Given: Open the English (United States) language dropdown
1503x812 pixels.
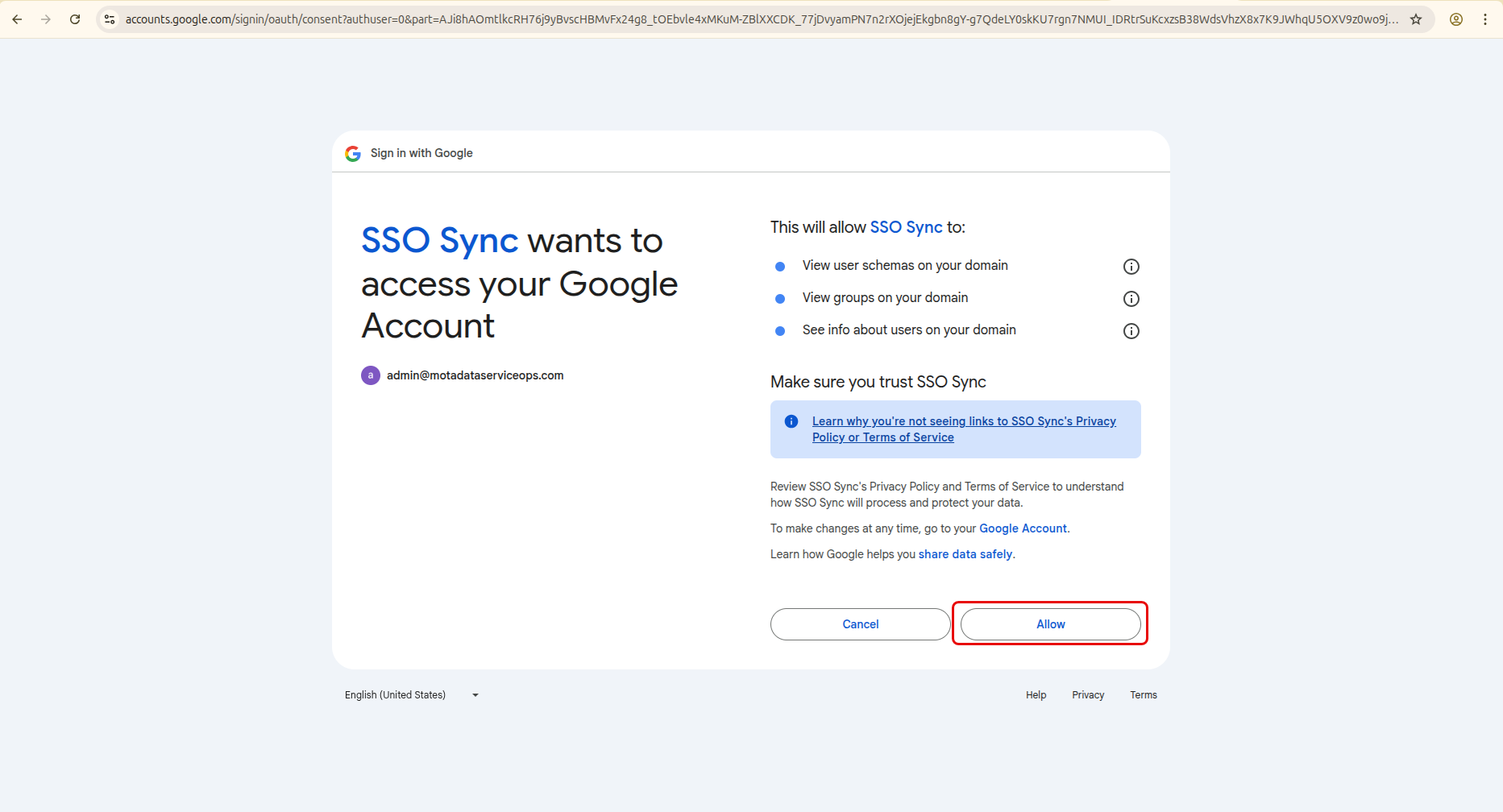Looking at the screenshot, I should coord(412,695).
